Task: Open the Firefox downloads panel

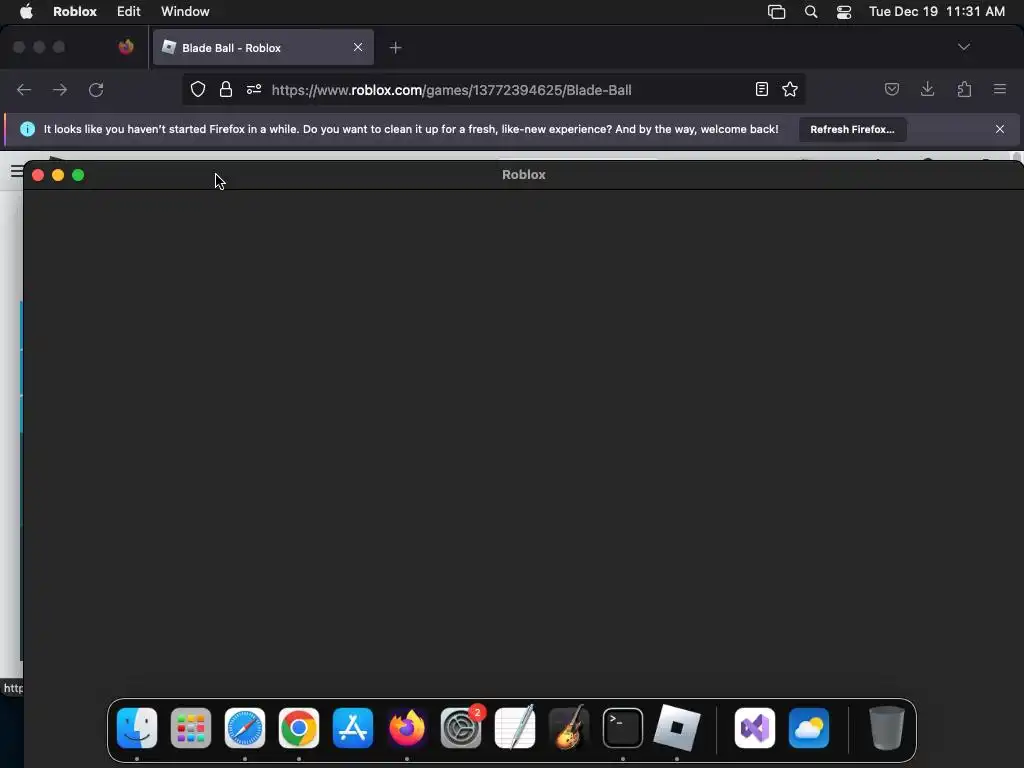Action: pyautogui.click(x=927, y=89)
